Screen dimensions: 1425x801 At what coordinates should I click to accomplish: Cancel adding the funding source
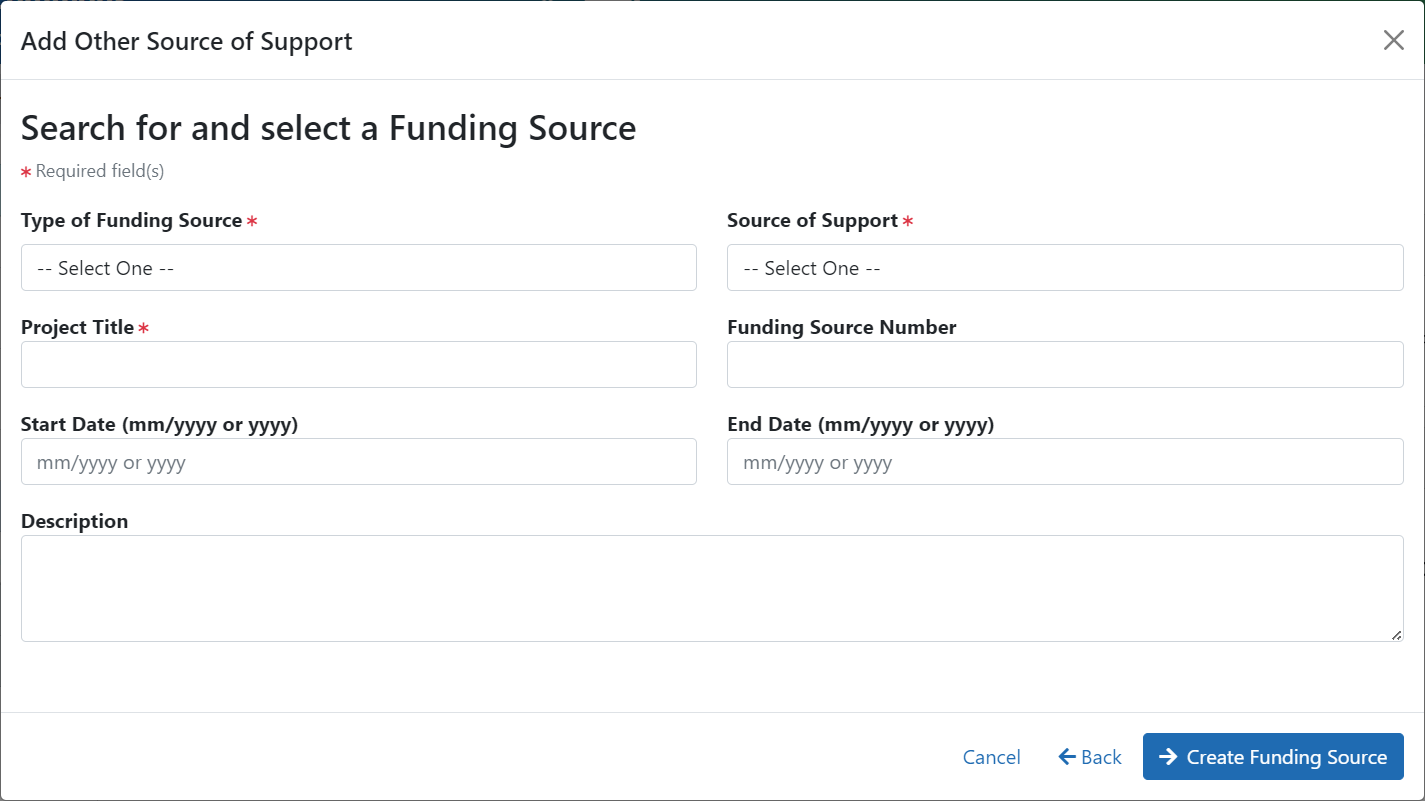pyautogui.click(x=991, y=757)
